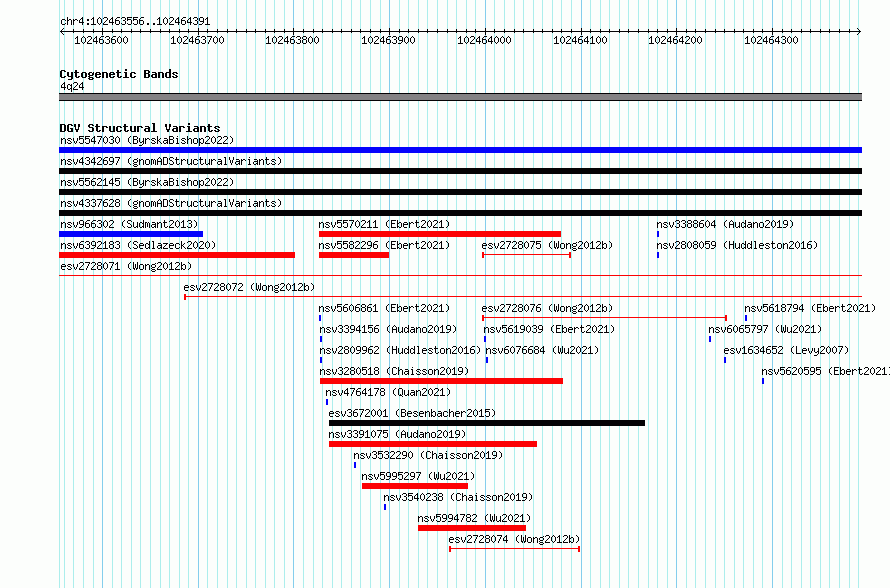This screenshot has height=588, width=890.
Task: Open nsv6392183 (Sedlazeck2020) label
Action: 138,245
